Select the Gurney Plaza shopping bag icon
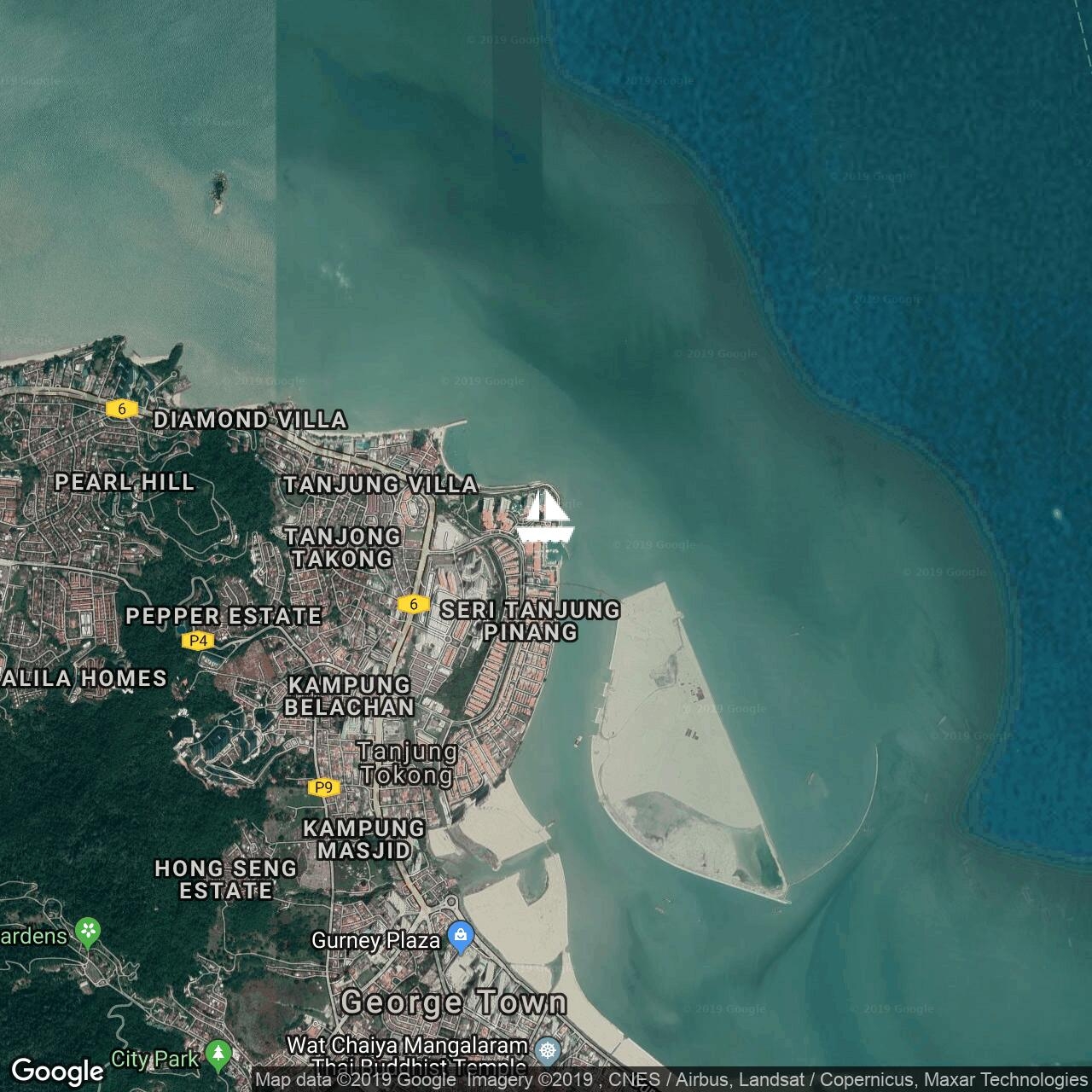Image resolution: width=1092 pixels, height=1092 pixels. (x=461, y=938)
